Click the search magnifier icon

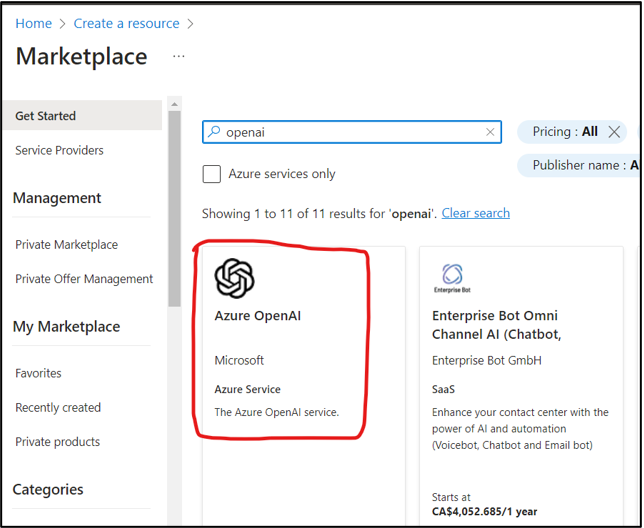pos(214,132)
